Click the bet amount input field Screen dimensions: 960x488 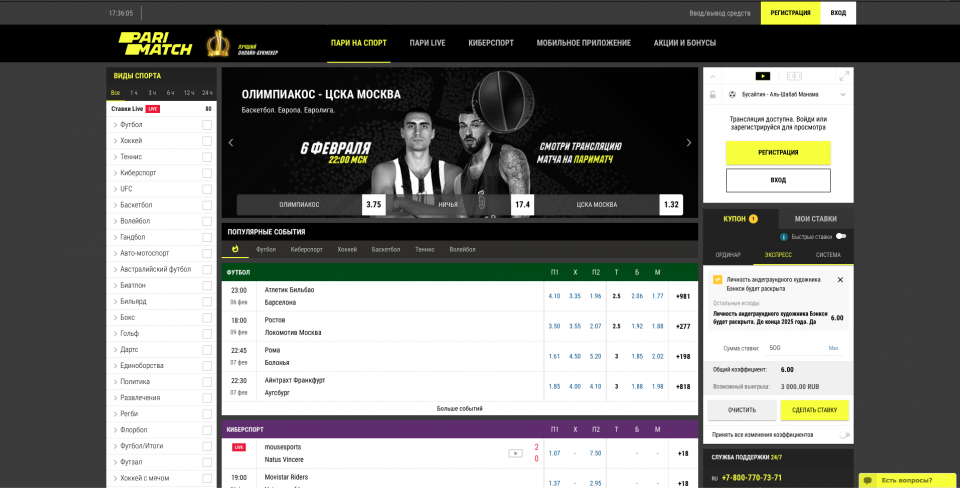click(x=795, y=348)
